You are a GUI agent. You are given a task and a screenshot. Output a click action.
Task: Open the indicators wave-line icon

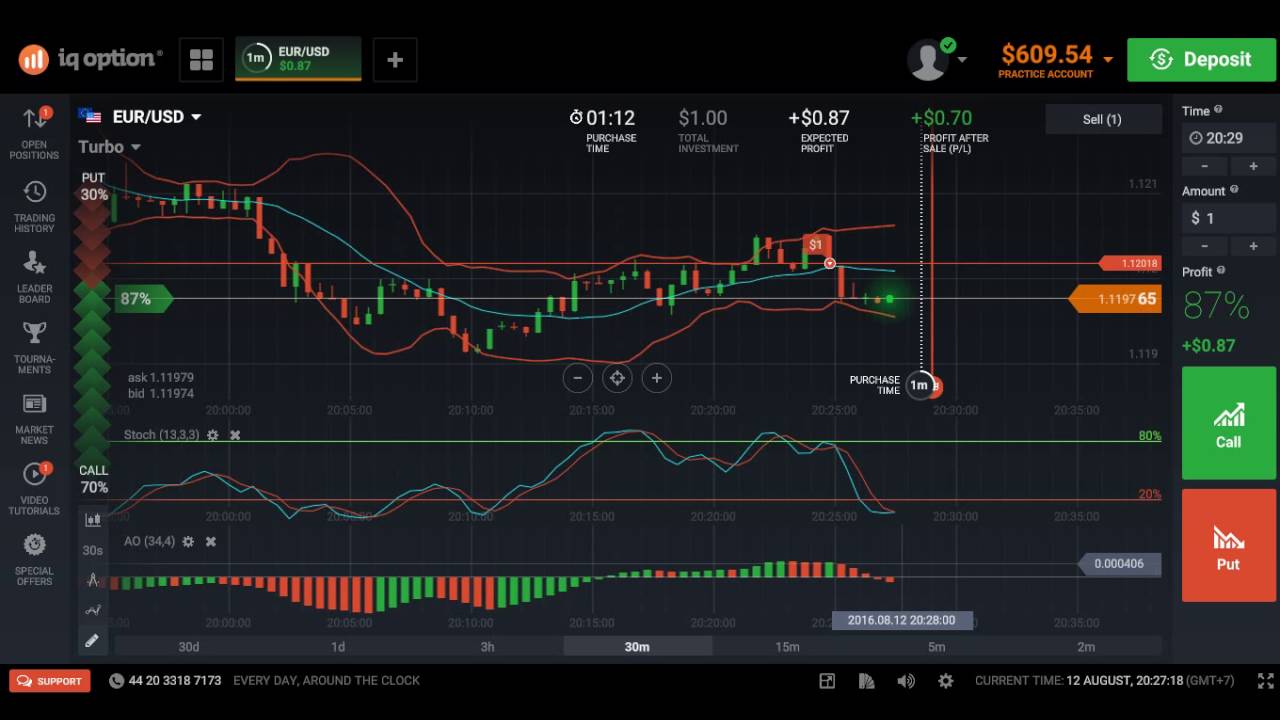pyautogui.click(x=93, y=610)
